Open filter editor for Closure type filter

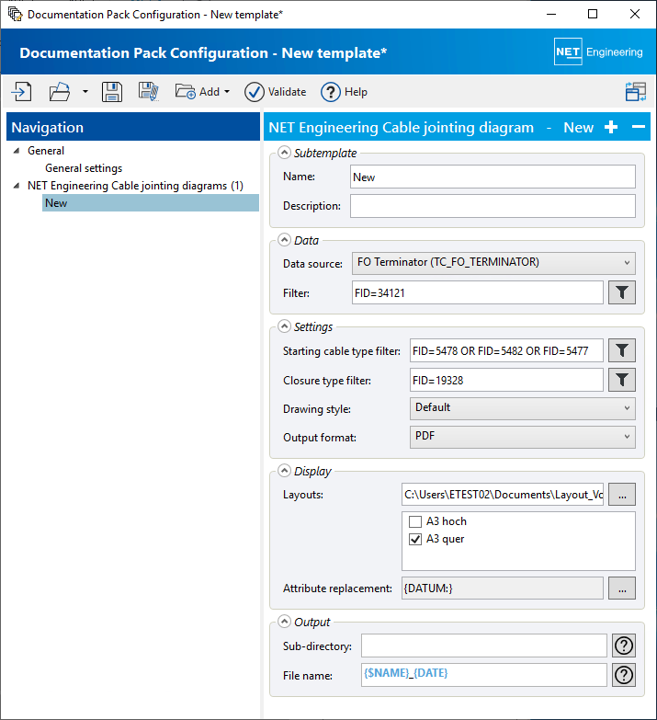pyautogui.click(x=622, y=380)
